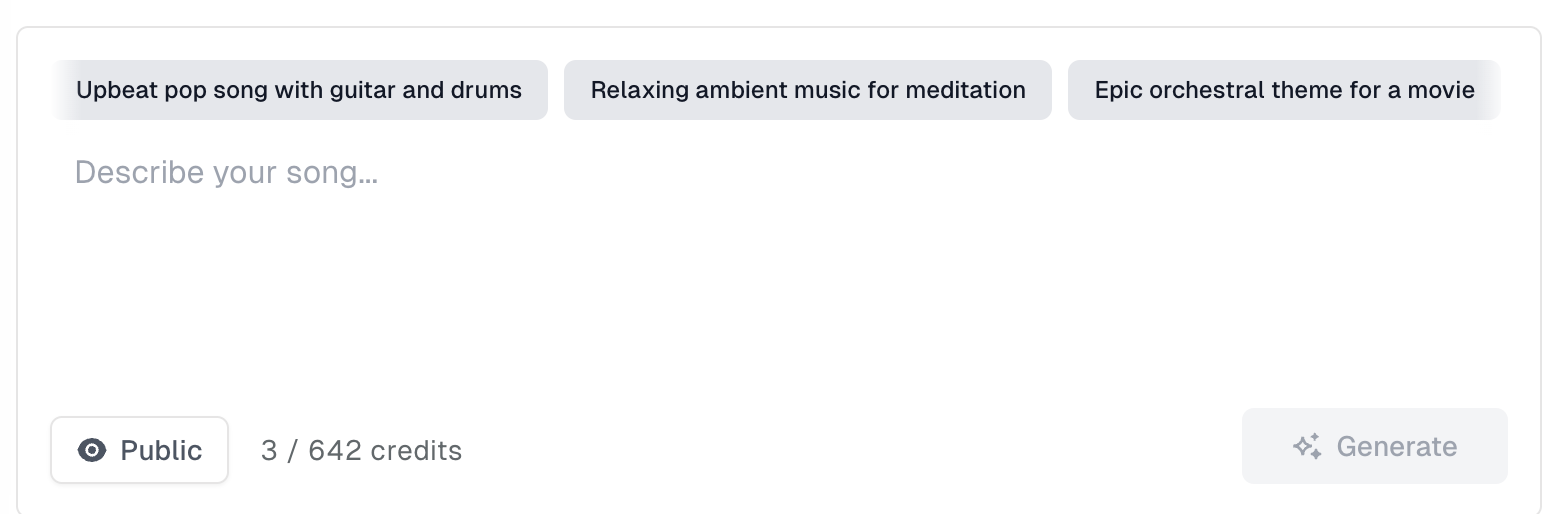Choose the "Relaxing ambient music for meditation" chip
Screen dimensions: 1550x514
click(807, 90)
